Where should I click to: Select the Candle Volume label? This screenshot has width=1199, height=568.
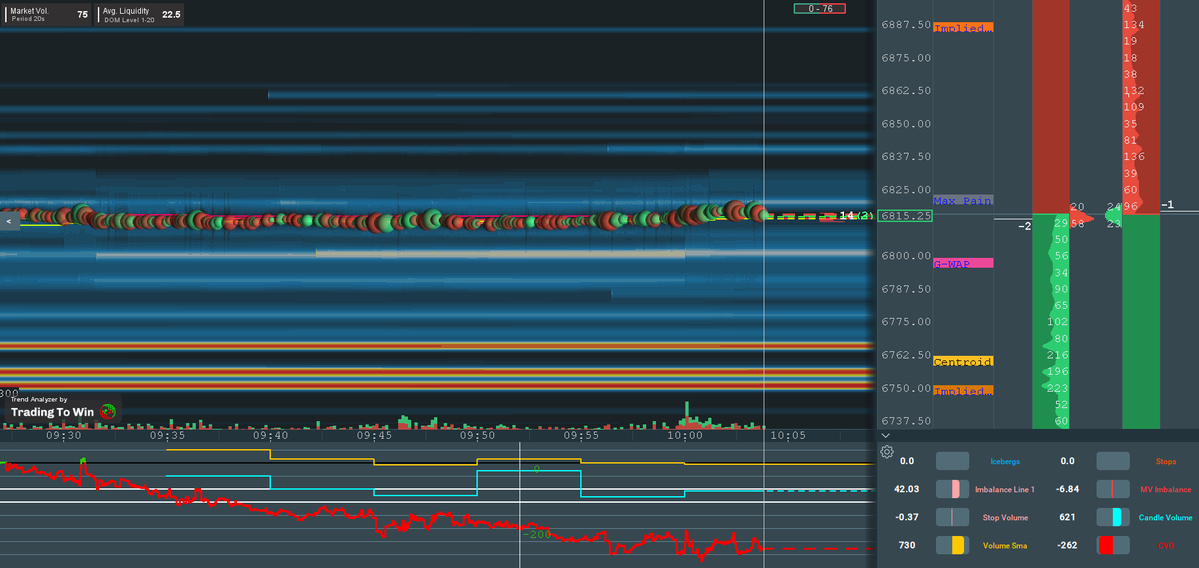(x=1165, y=518)
